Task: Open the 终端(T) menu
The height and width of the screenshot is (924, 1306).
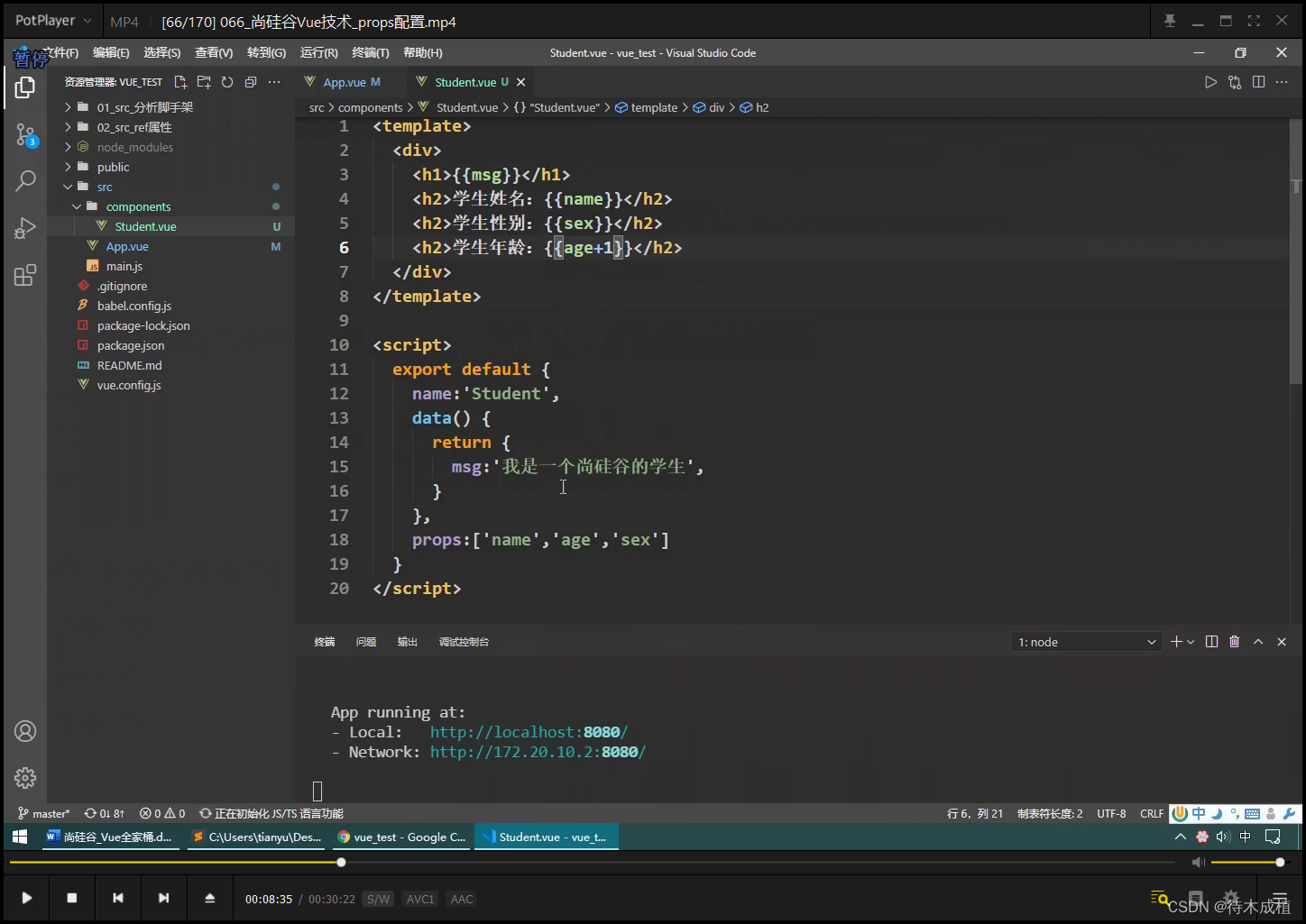Action: point(371,53)
